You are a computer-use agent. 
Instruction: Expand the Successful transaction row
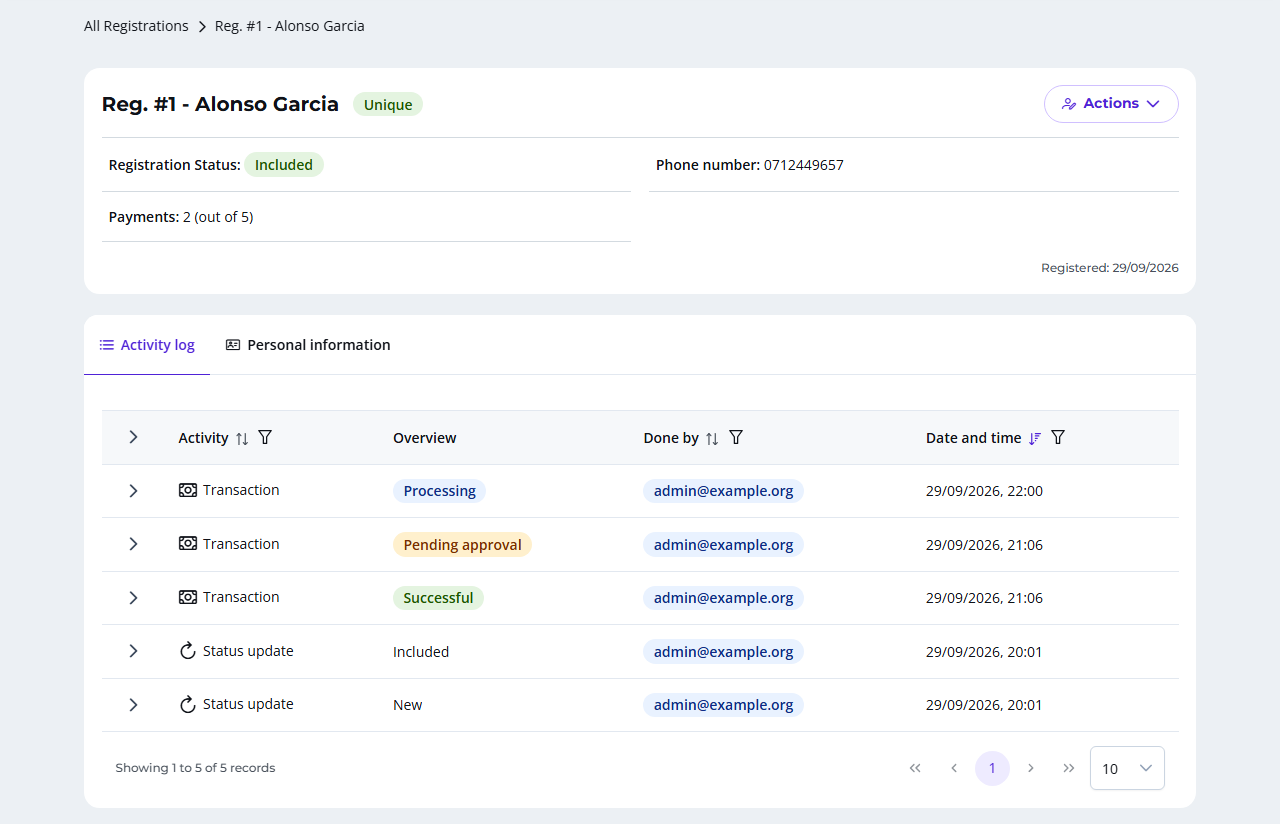tap(133, 598)
